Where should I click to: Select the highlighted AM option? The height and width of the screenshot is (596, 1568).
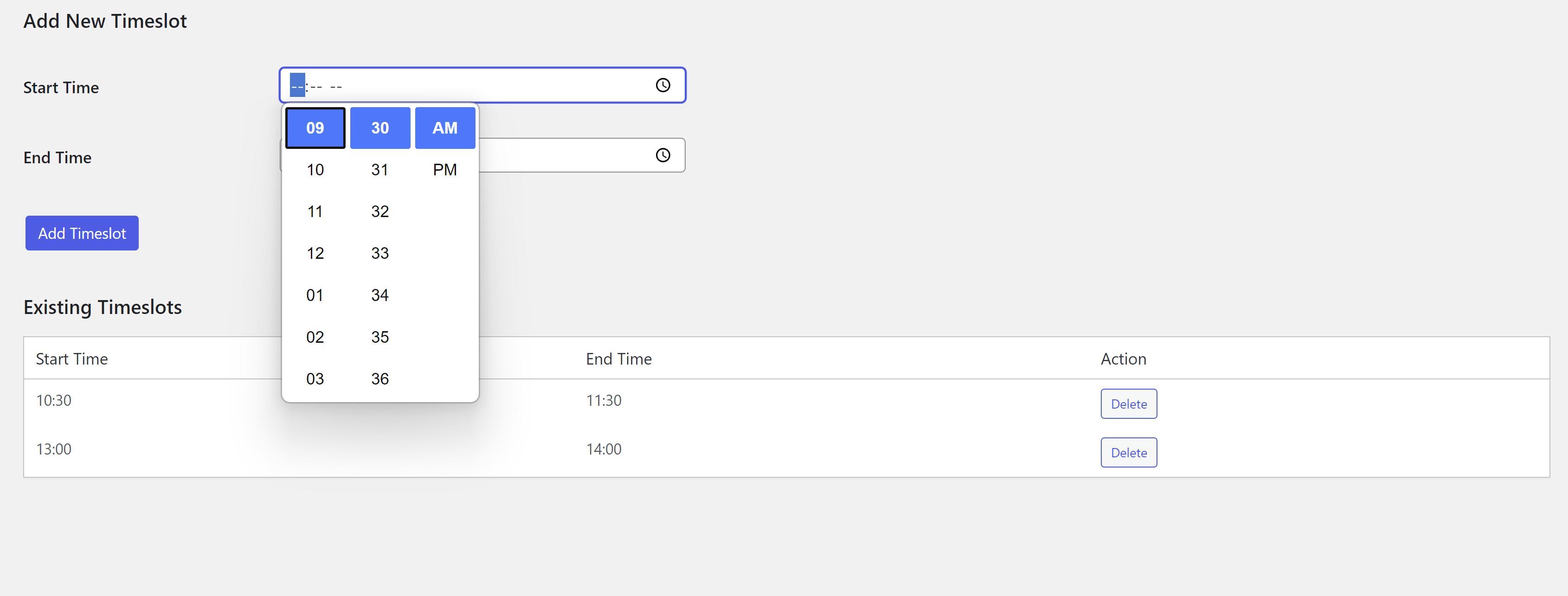[444, 128]
